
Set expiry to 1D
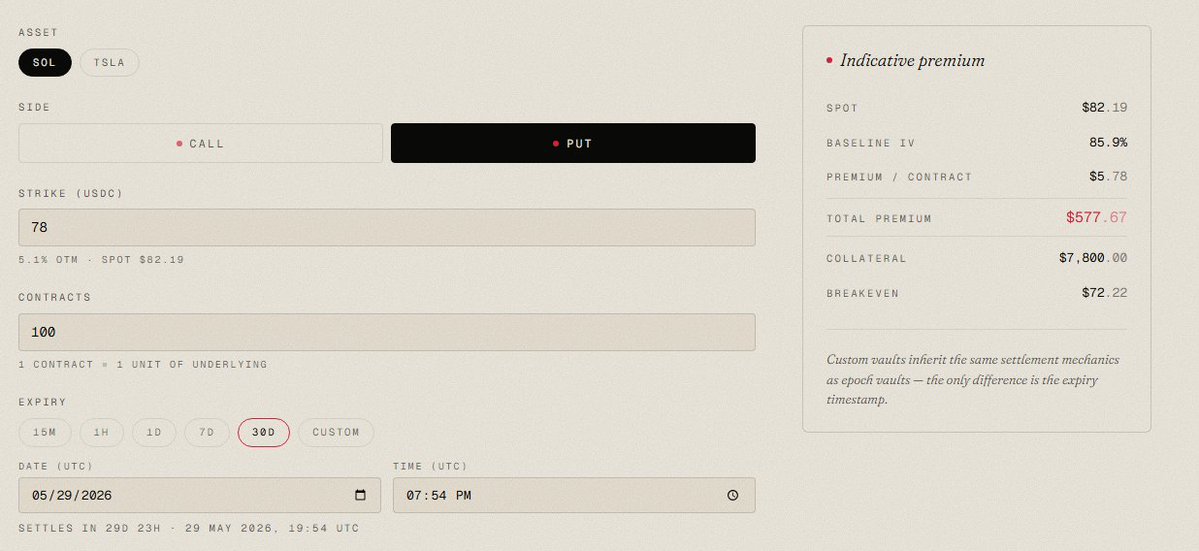click(x=154, y=433)
